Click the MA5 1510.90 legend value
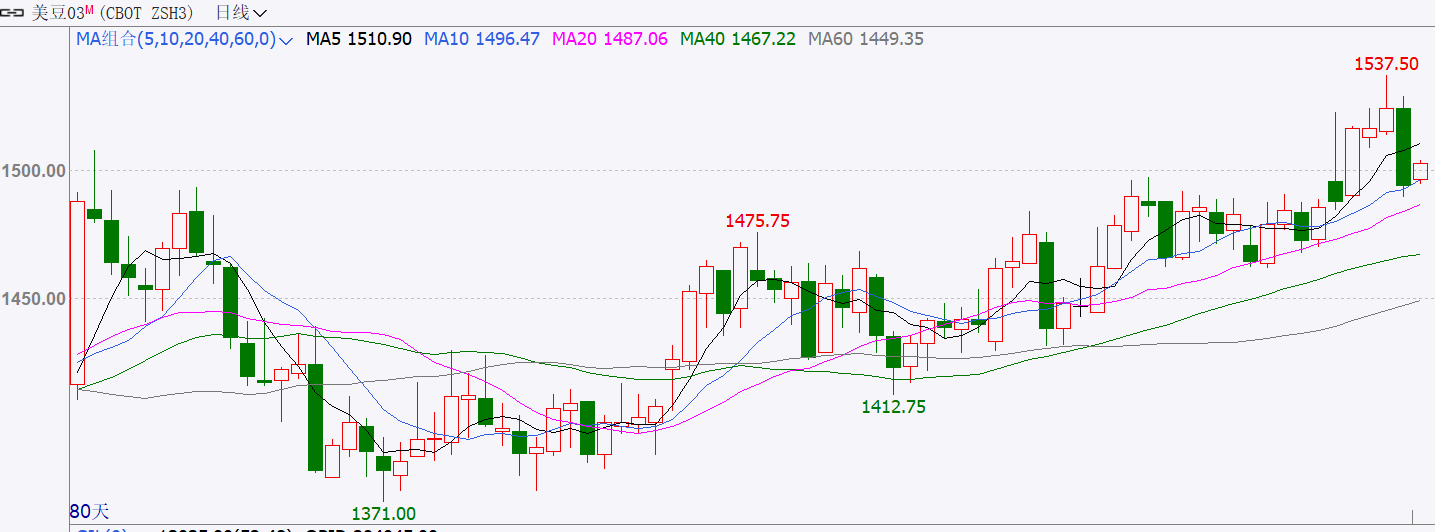 [359, 40]
